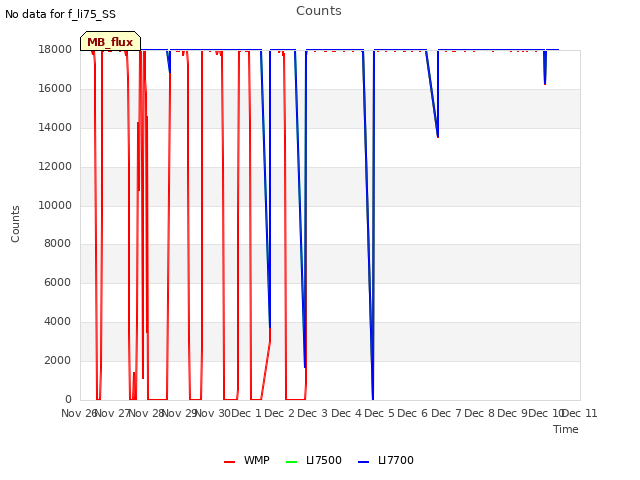Image resolution: width=640 pixels, height=480 pixels.
Task: Click the 12000 y-axis tick label
Action: pos(55,167)
